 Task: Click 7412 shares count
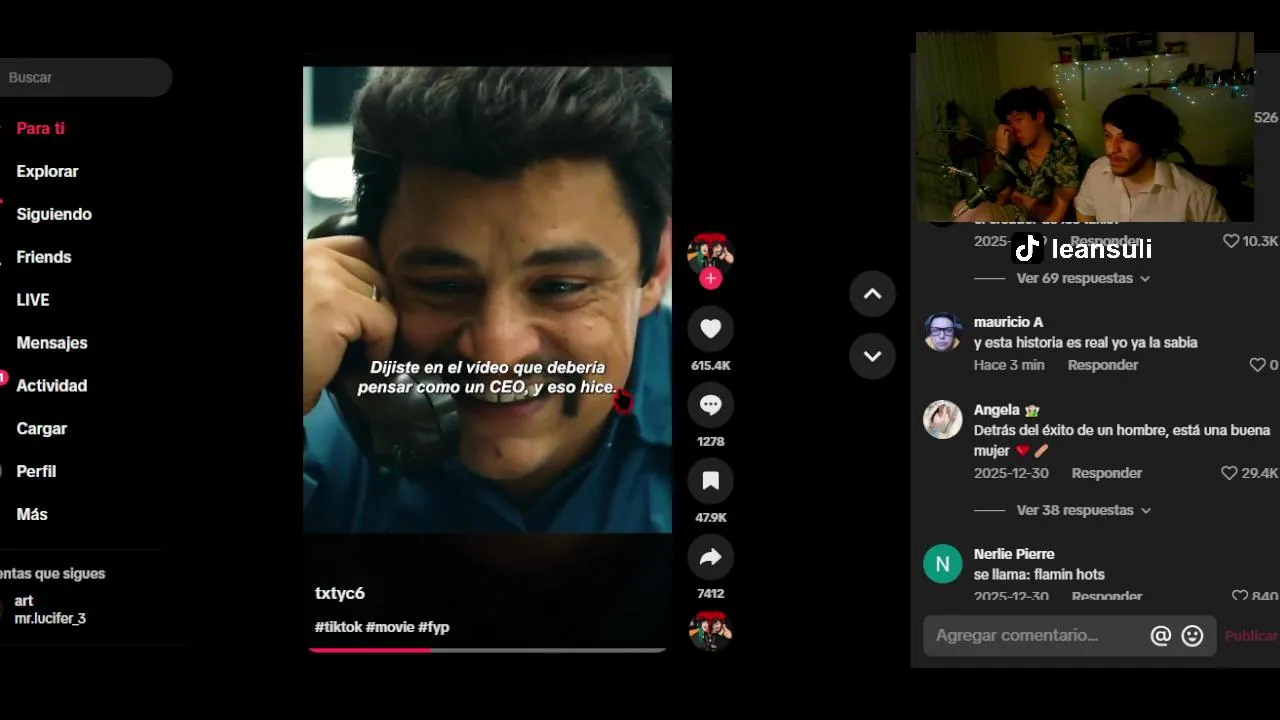point(710,594)
